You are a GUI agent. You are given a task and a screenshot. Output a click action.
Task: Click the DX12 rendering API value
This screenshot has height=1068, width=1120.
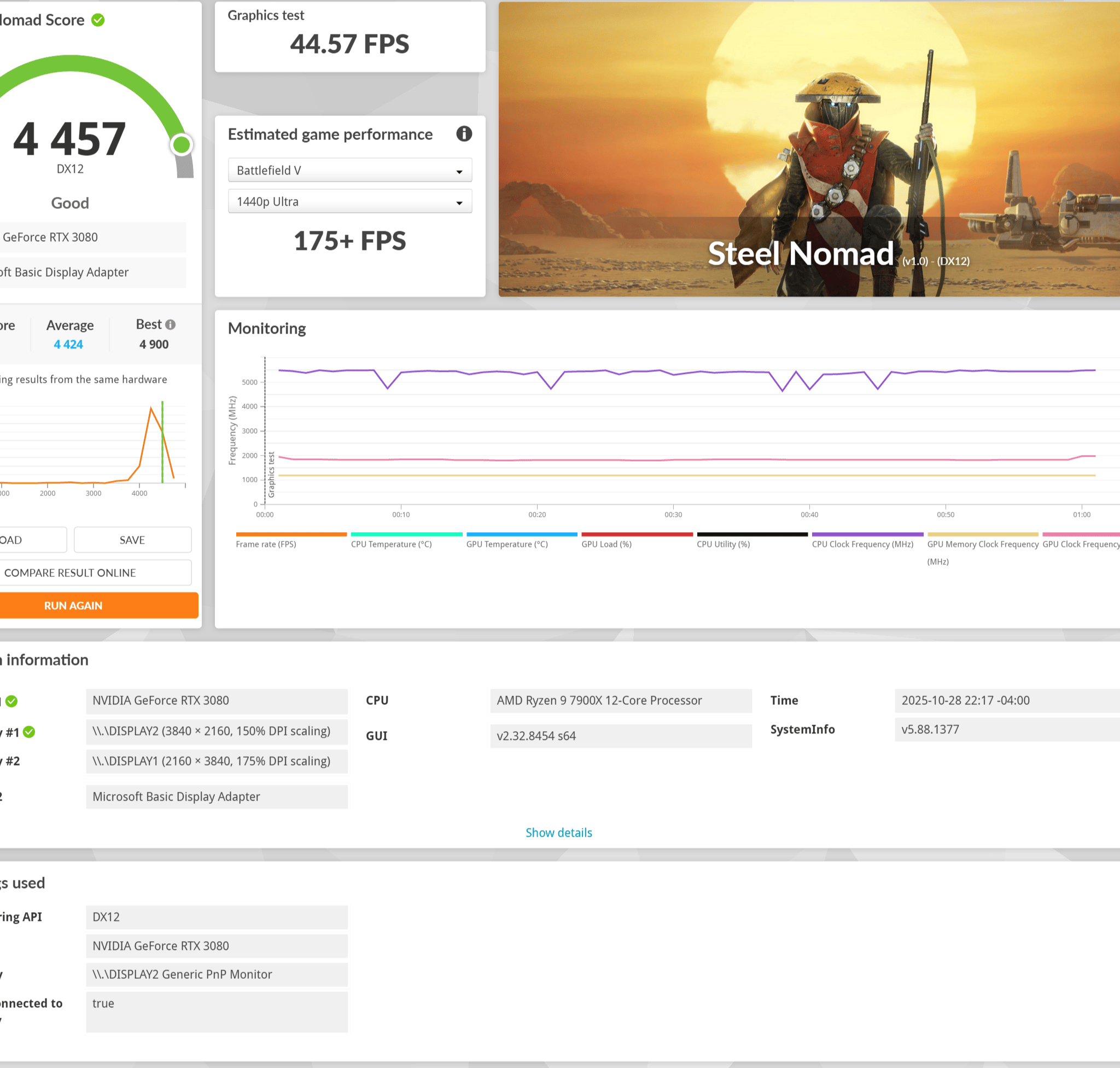pos(217,917)
